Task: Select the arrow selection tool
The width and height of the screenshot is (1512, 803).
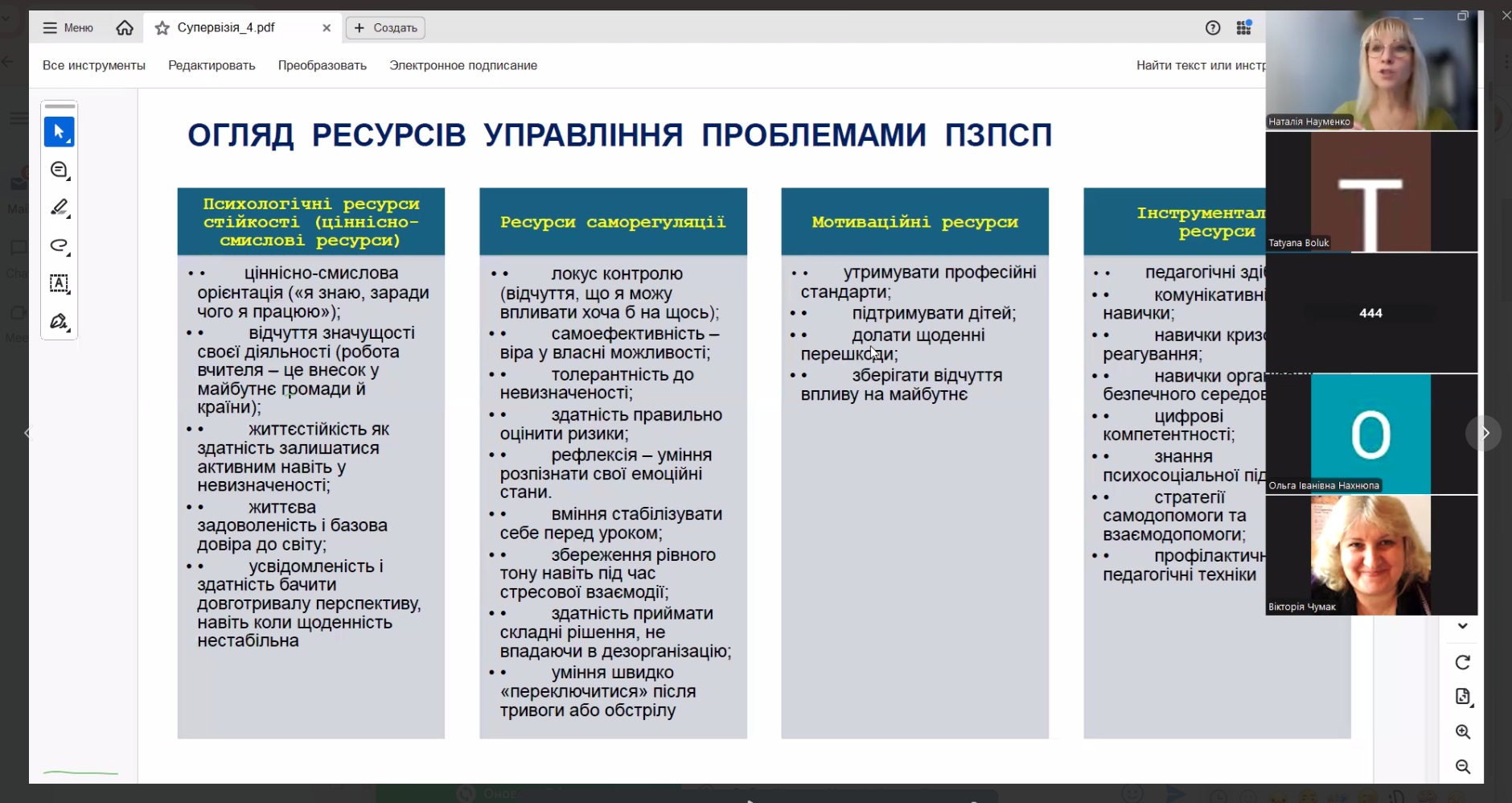Action: (x=59, y=132)
